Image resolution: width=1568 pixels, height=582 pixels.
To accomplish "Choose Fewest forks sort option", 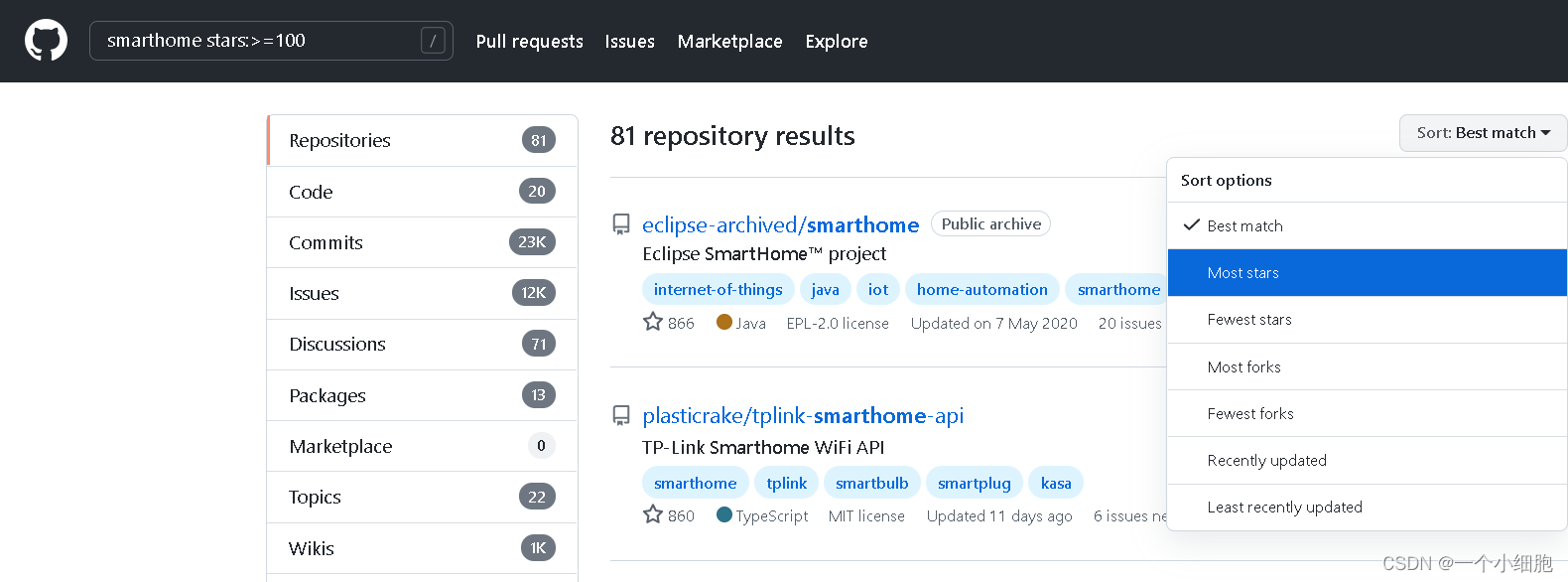I will (x=1367, y=413).
